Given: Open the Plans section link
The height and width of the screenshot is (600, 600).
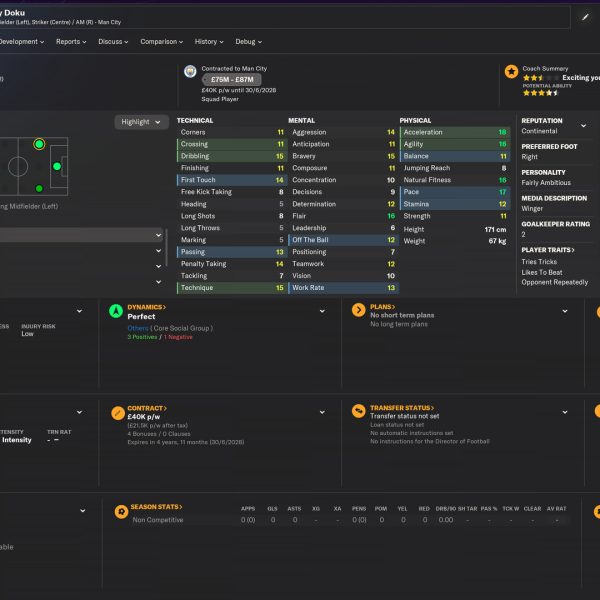Looking at the screenshot, I should tap(382, 307).
